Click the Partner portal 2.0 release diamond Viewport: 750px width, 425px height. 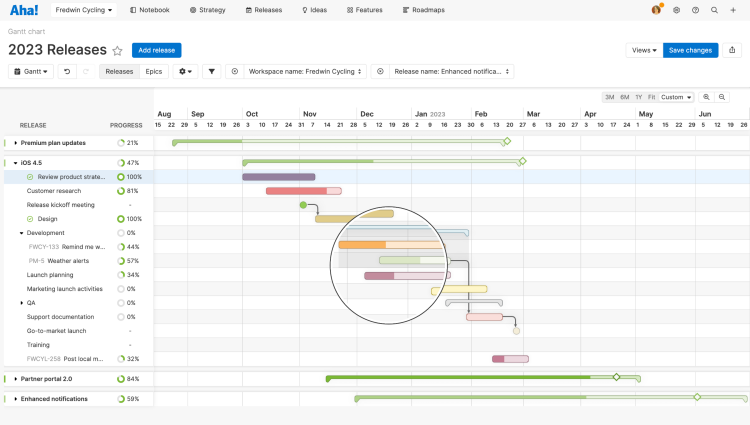point(617,377)
